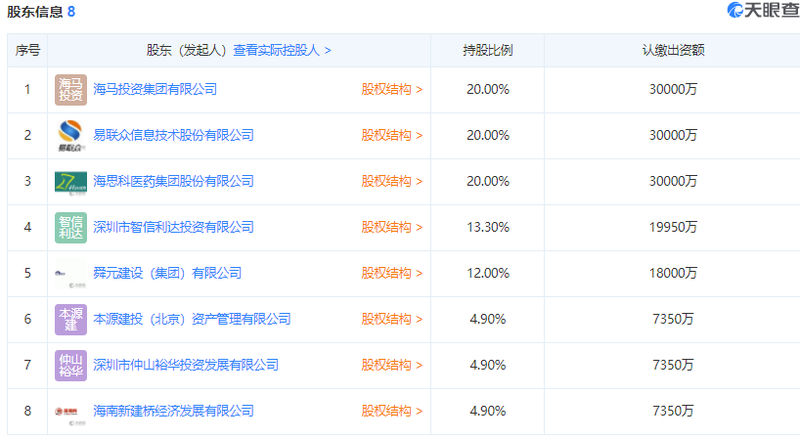Select 20.00% cell in 海思科医药 row

pos(488,181)
